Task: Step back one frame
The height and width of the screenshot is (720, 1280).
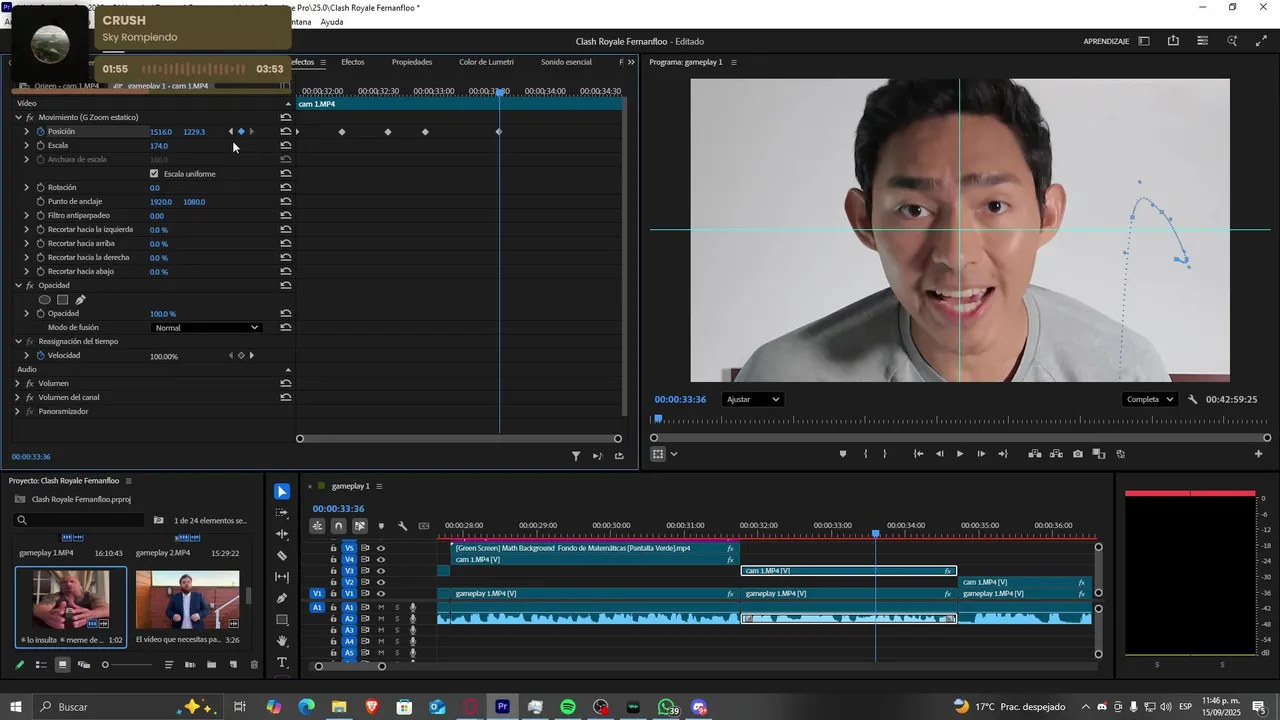Action: coord(939,454)
